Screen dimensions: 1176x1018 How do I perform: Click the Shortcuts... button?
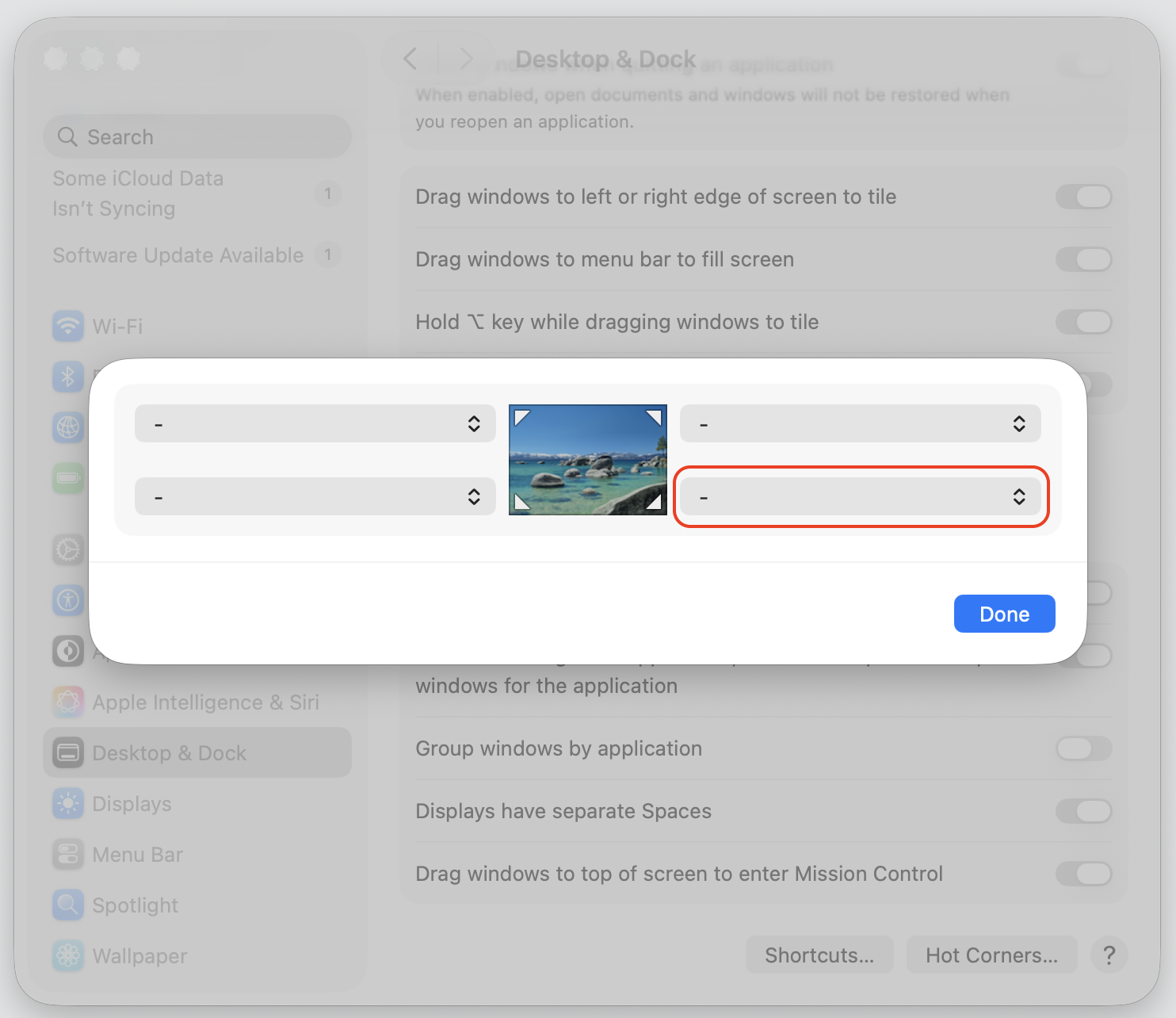(819, 955)
